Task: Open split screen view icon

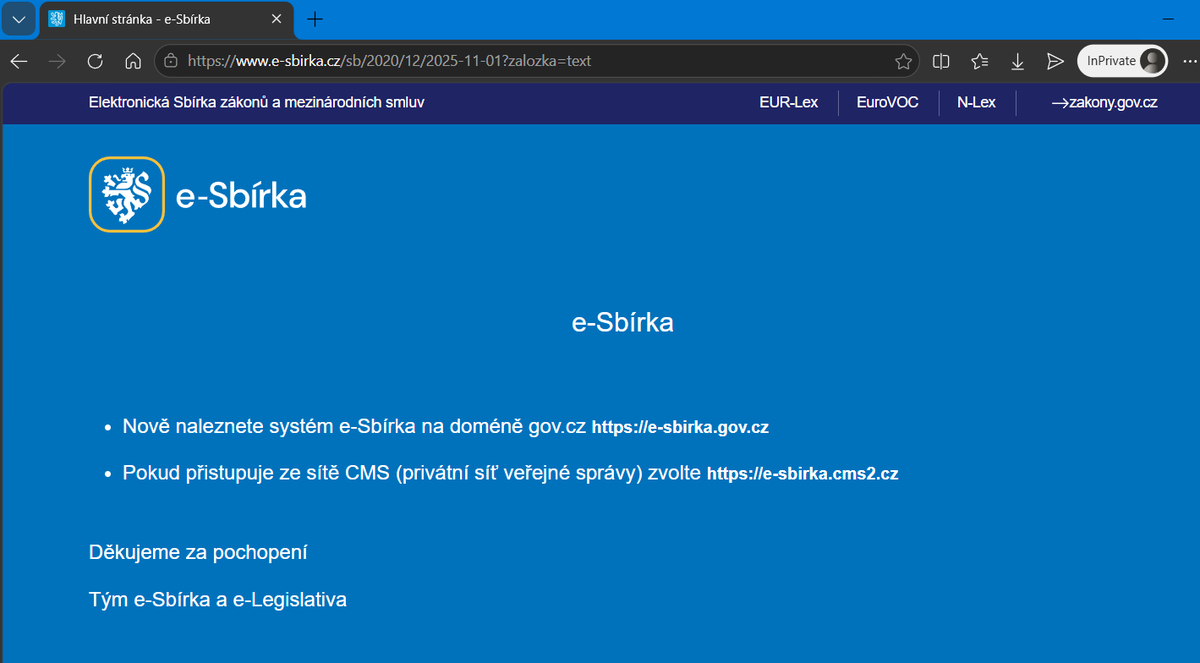Action: point(941,61)
